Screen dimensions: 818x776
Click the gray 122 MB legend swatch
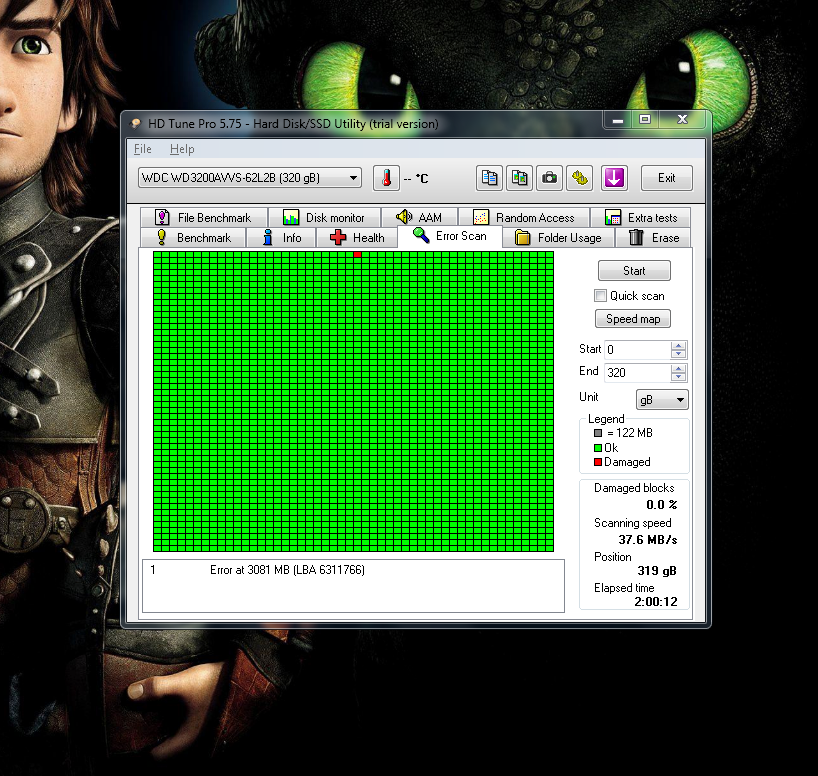point(598,433)
